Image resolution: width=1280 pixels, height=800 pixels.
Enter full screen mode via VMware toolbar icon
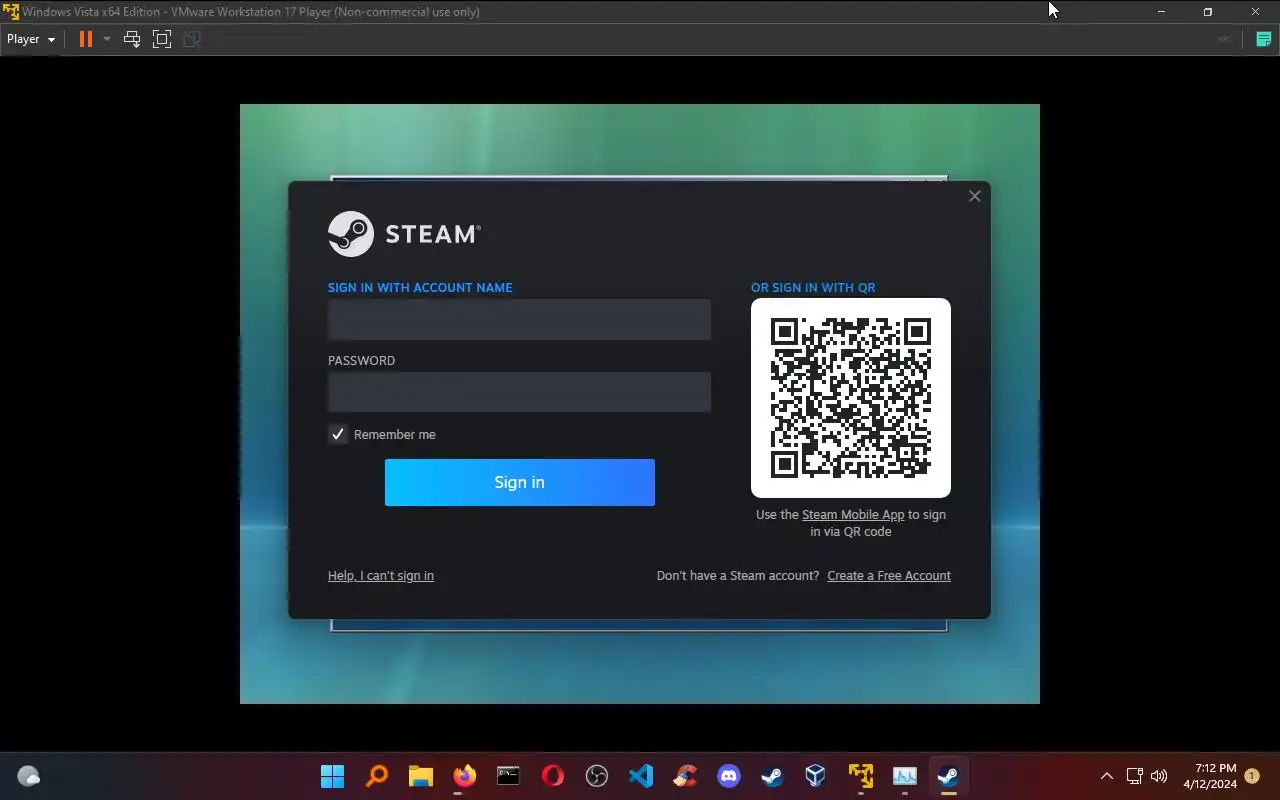click(162, 39)
